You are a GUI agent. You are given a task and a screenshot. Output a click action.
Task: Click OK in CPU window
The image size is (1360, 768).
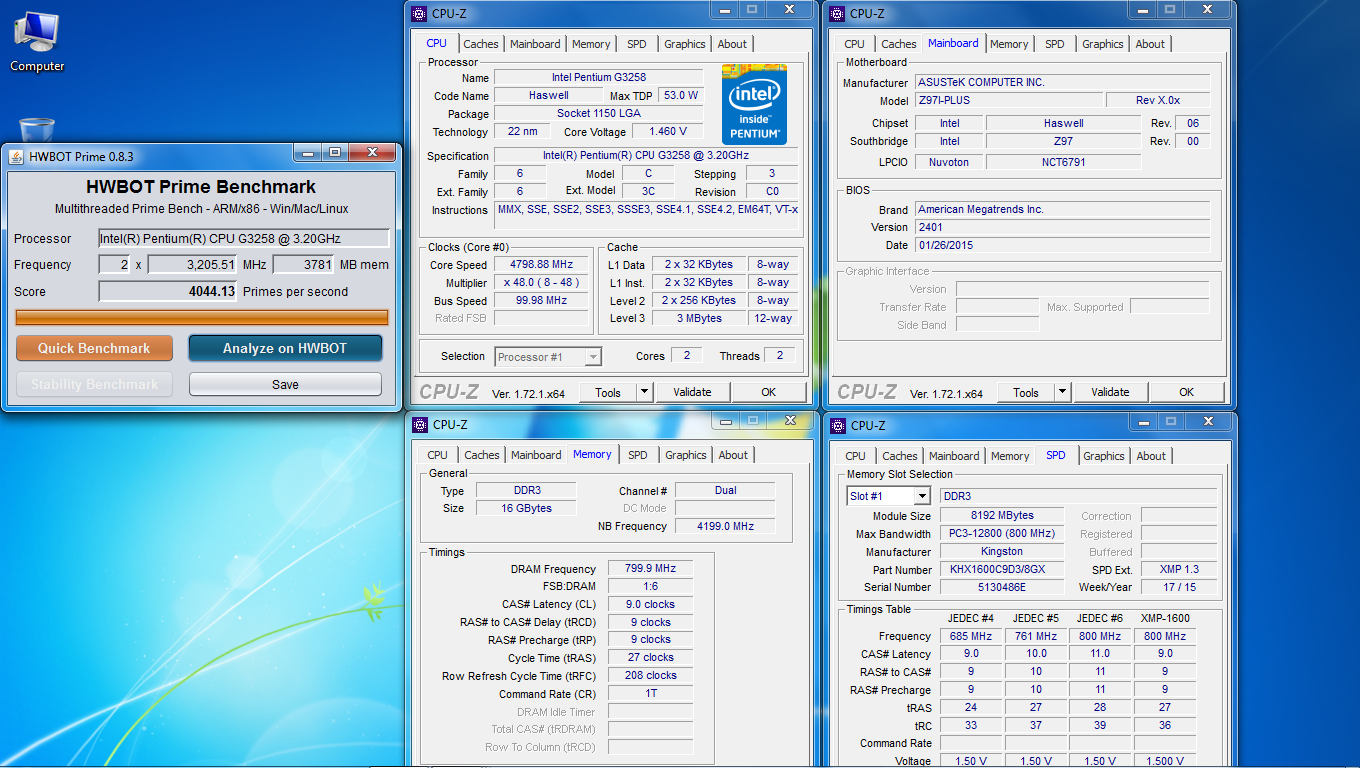[769, 392]
